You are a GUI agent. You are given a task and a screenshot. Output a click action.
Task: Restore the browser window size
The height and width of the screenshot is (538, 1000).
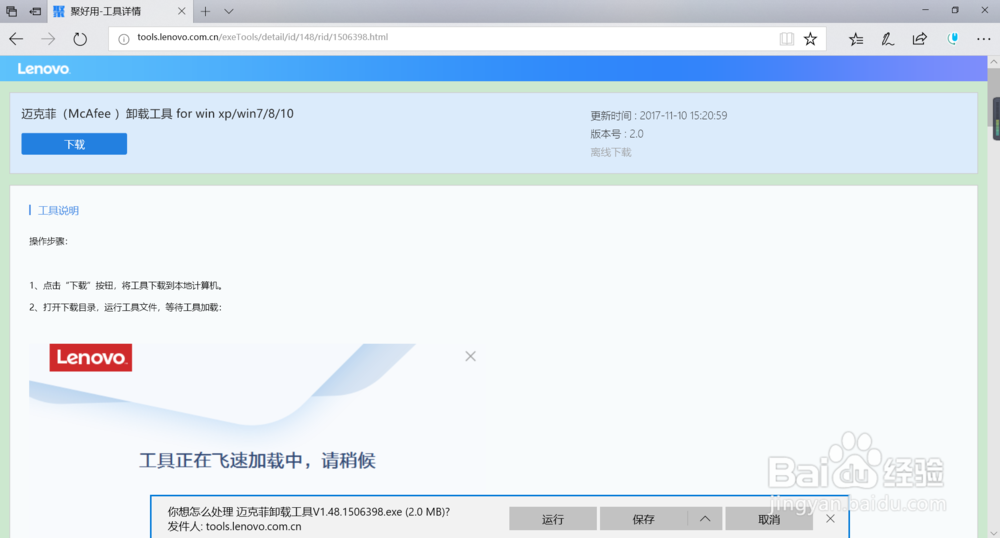click(x=955, y=10)
